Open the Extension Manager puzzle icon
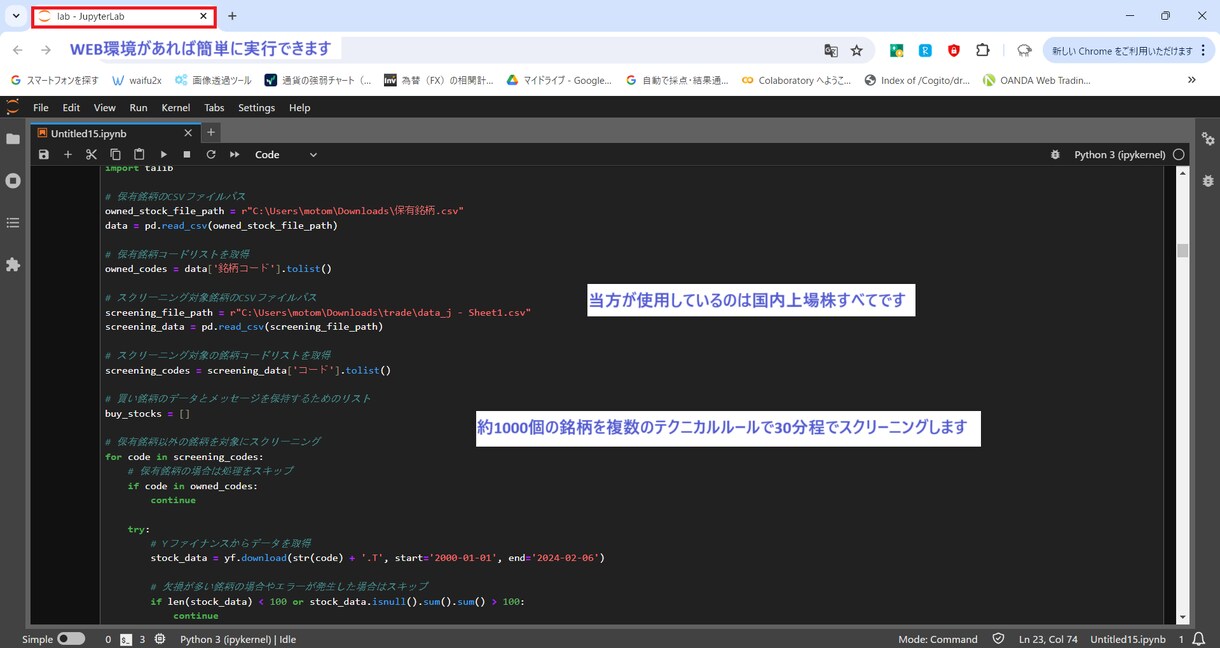The image size is (1220, 648). (x=13, y=265)
